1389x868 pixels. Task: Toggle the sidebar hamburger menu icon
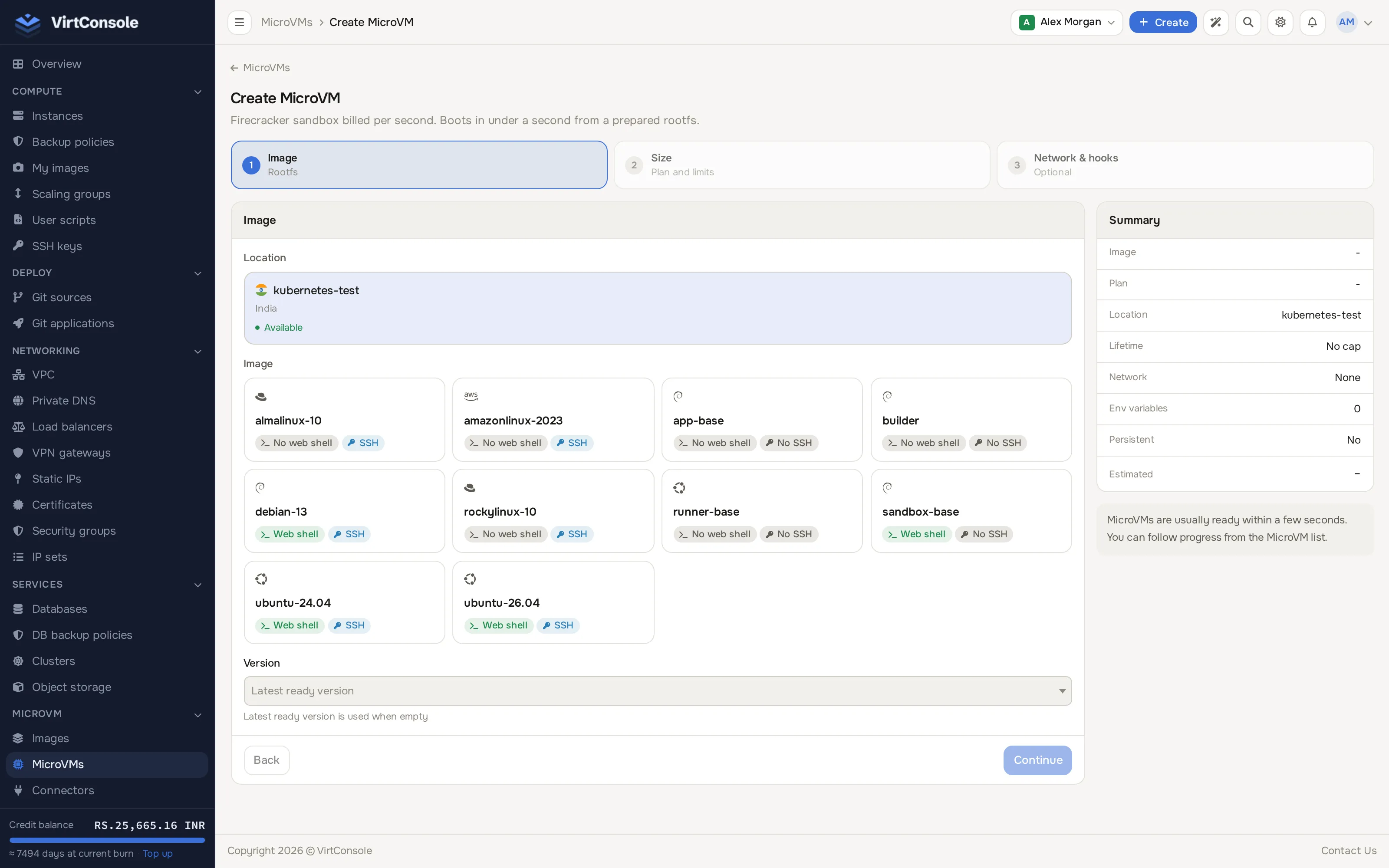239,23
